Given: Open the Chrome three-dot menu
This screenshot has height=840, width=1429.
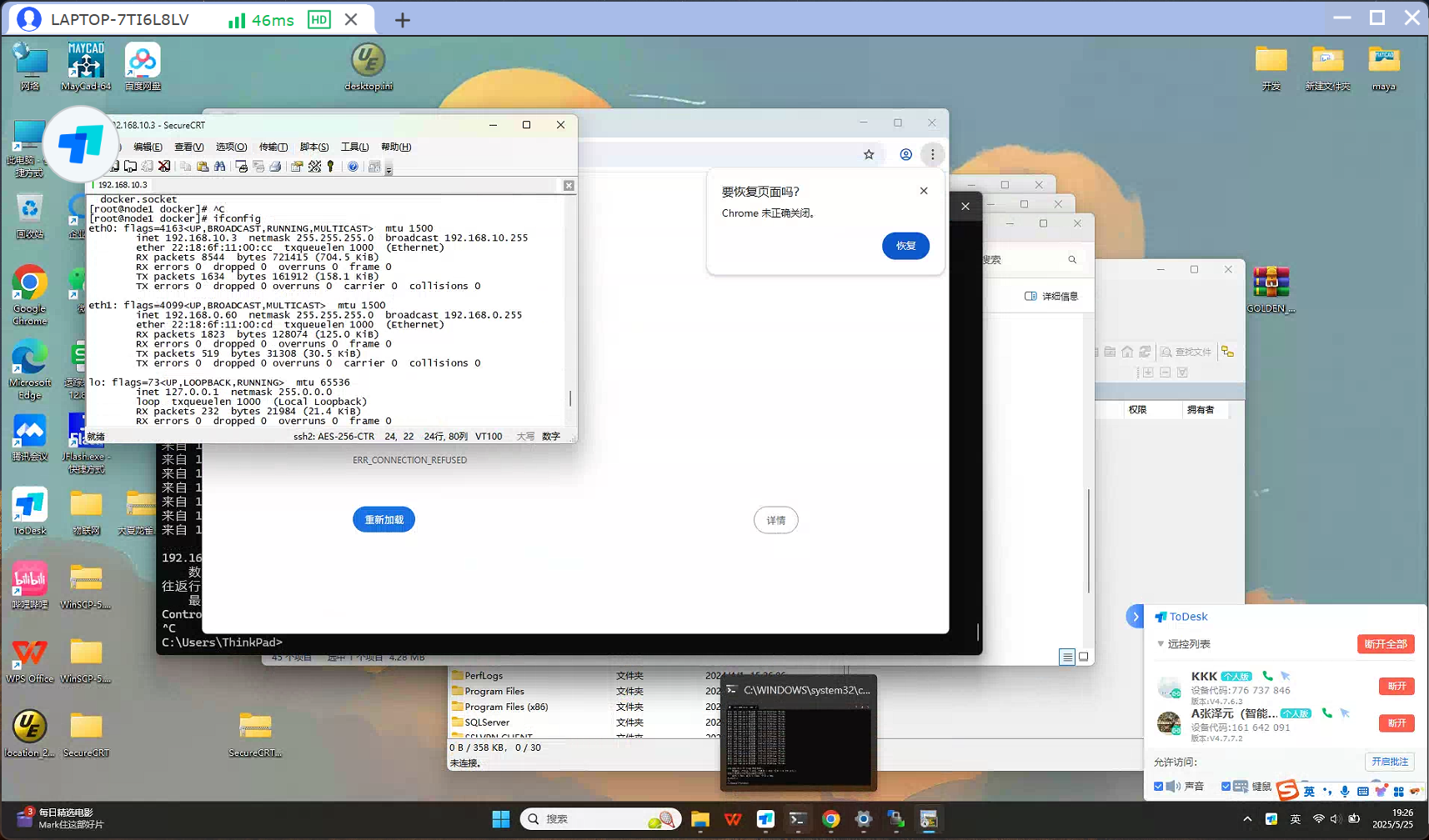Looking at the screenshot, I should click(x=933, y=154).
